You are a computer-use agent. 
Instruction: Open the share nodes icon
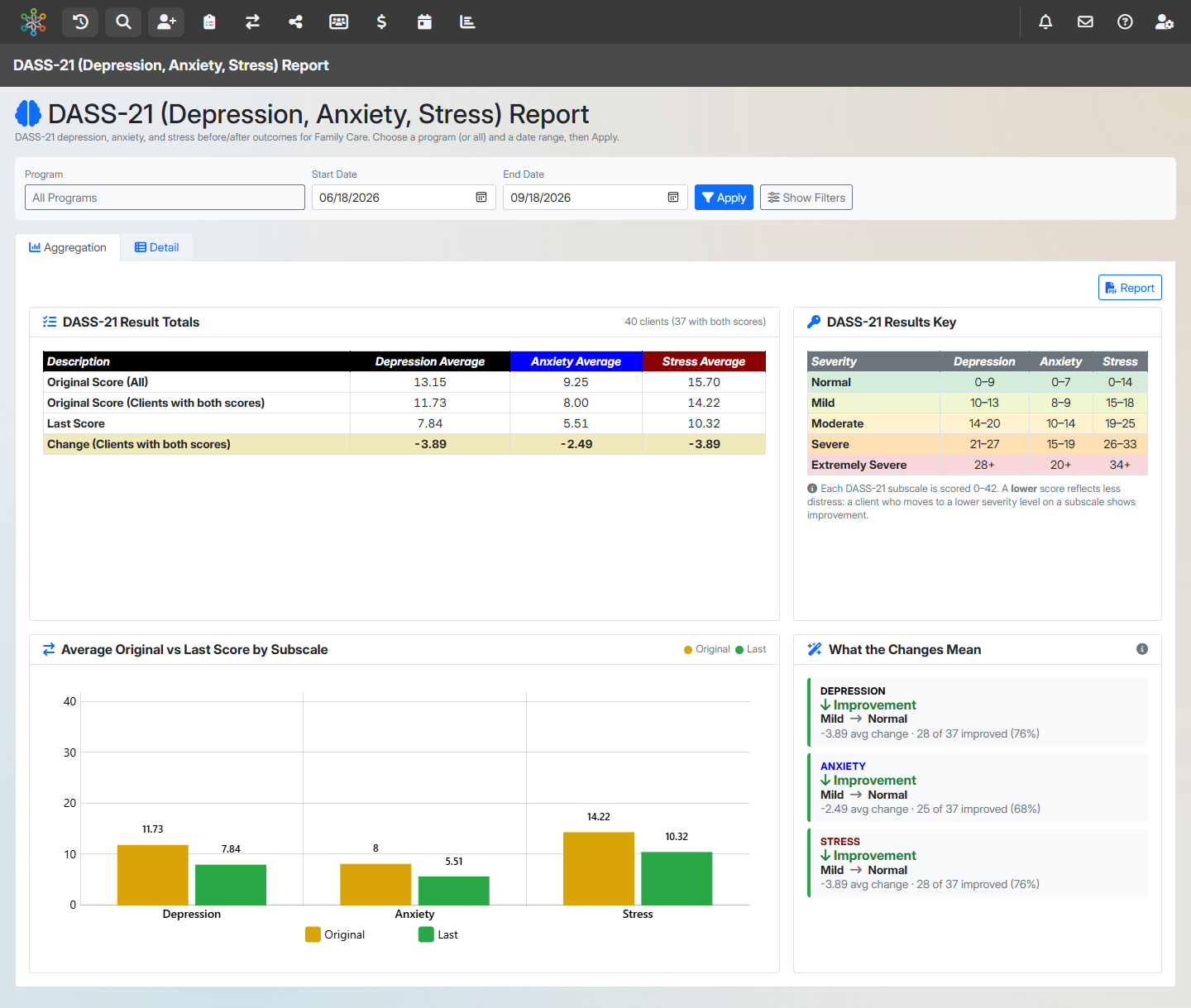(x=295, y=22)
